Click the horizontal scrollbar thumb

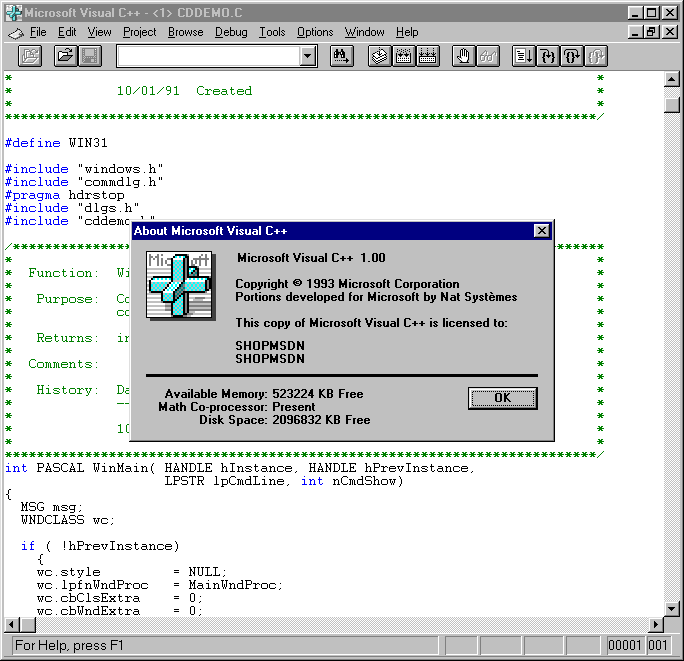coord(28,625)
